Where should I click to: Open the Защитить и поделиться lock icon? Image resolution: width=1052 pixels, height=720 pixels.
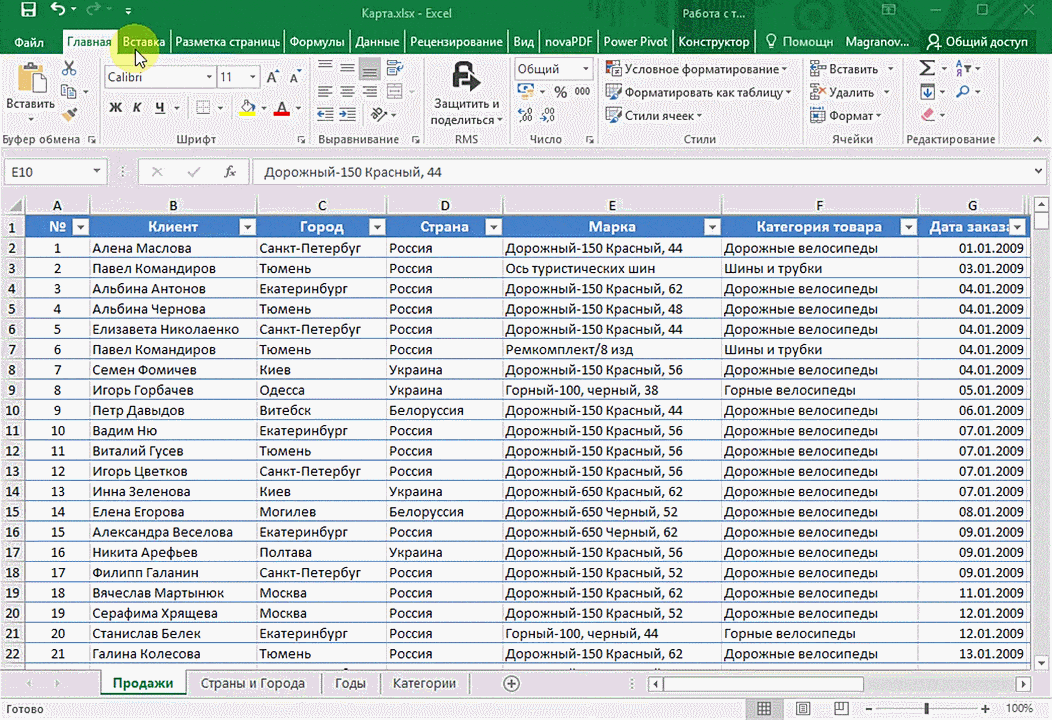[x=464, y=77]
